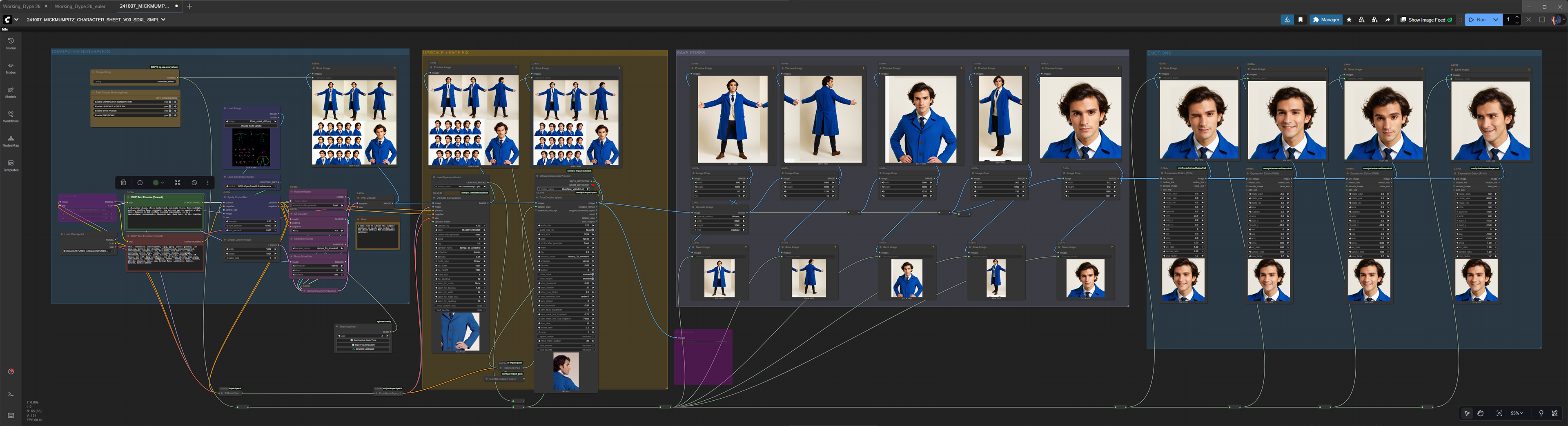Click the Run button
This screenshot has width=1568, height=426.
1477,20
